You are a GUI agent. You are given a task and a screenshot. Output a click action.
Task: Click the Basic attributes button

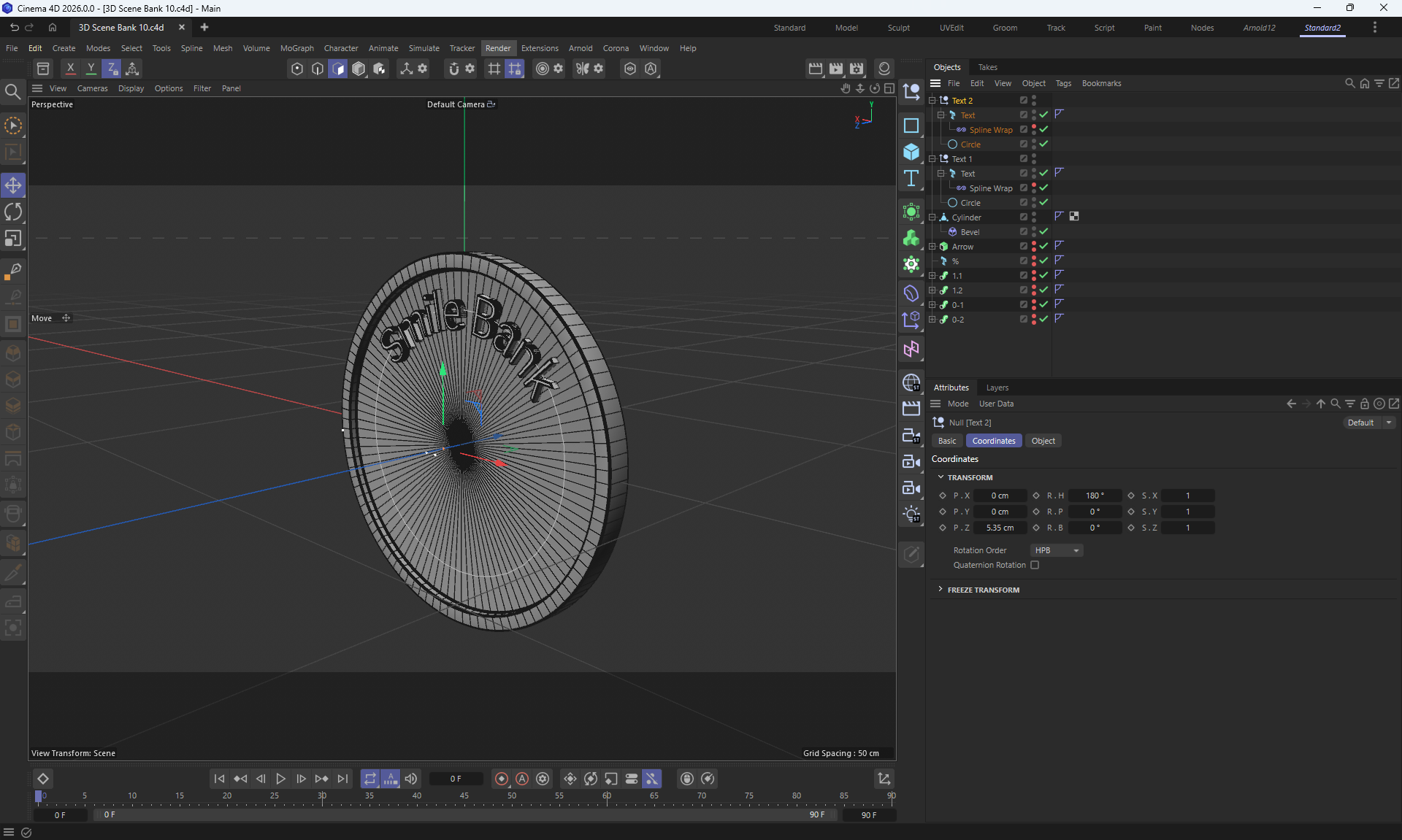(x=947, y=441)
